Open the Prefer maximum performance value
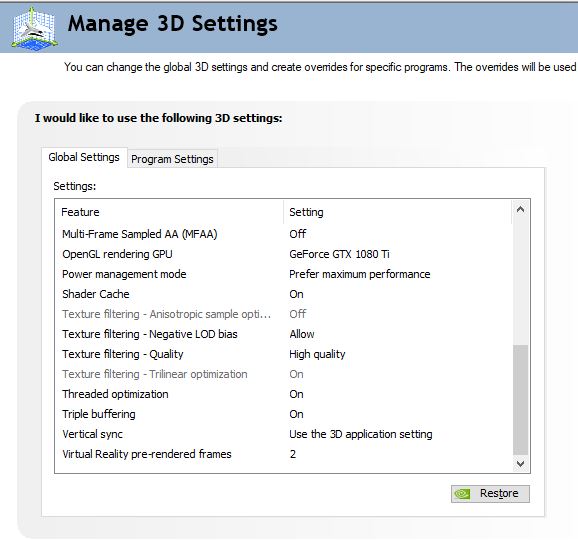The image size is (578, 540). [359, 274]
